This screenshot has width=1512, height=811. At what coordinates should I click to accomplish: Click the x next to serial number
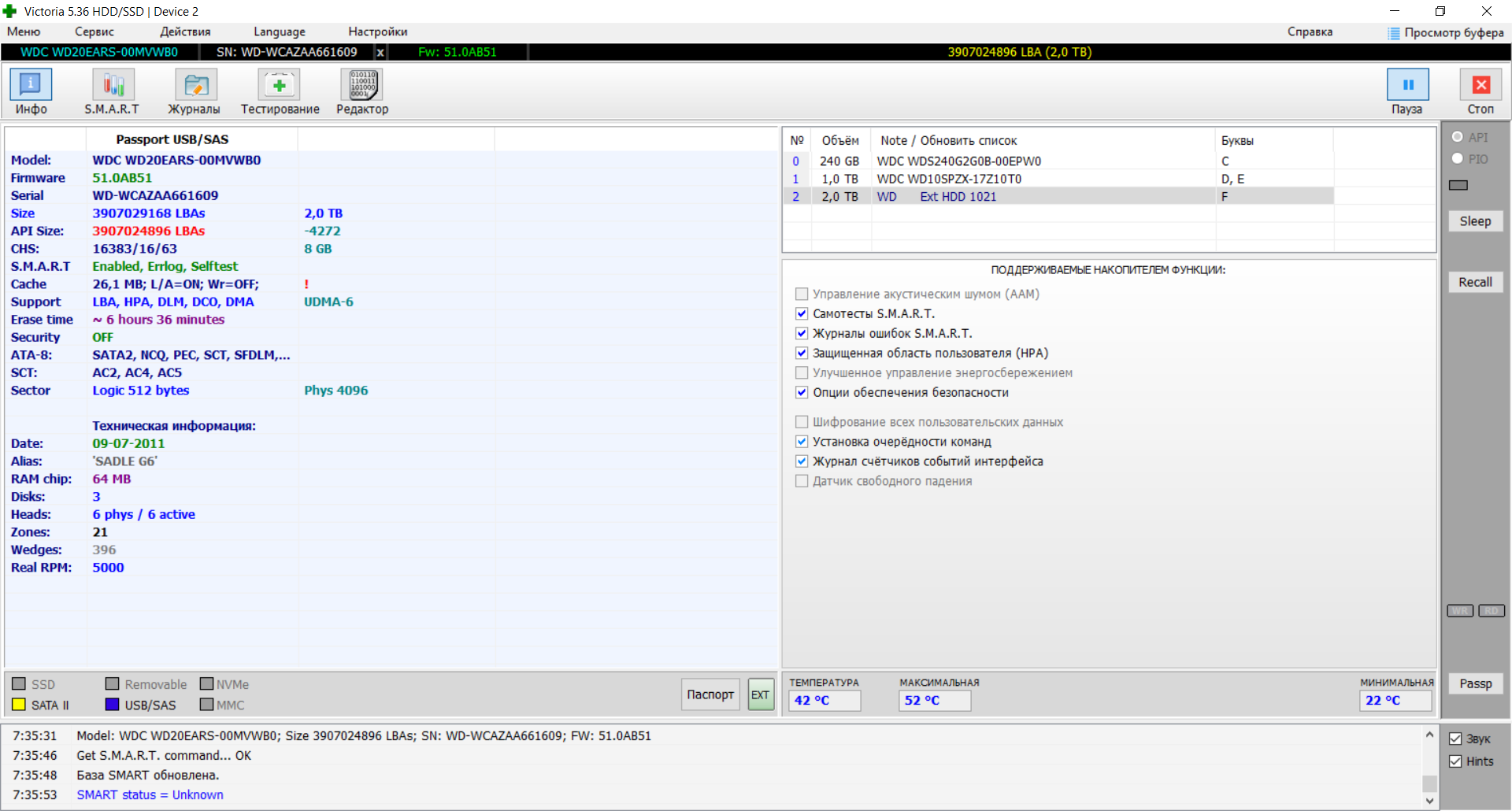pyautogui.click(x=380, y=52)
